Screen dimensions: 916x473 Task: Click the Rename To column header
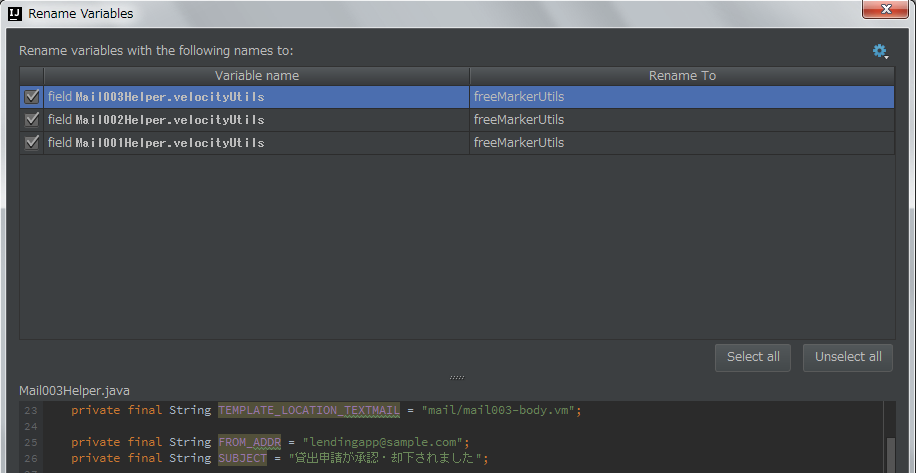click(682, 76)
